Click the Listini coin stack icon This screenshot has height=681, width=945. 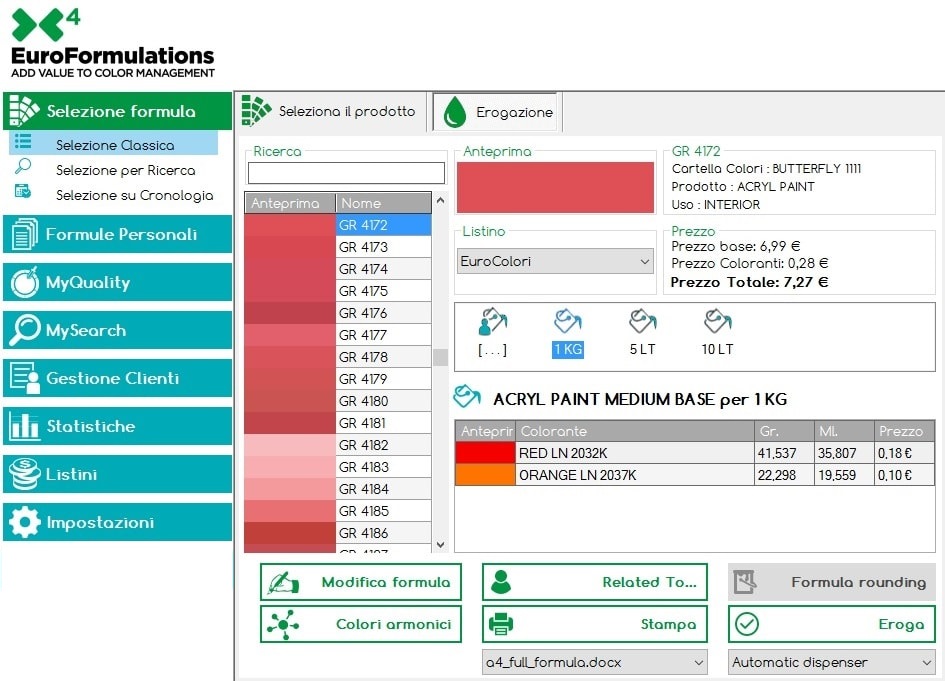25,474
